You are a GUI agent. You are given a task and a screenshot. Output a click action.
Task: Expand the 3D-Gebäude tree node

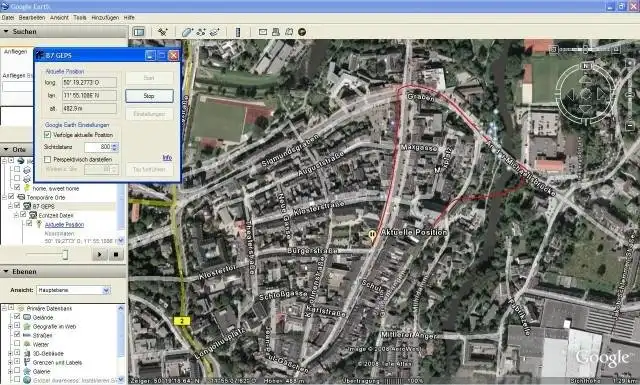11,353
